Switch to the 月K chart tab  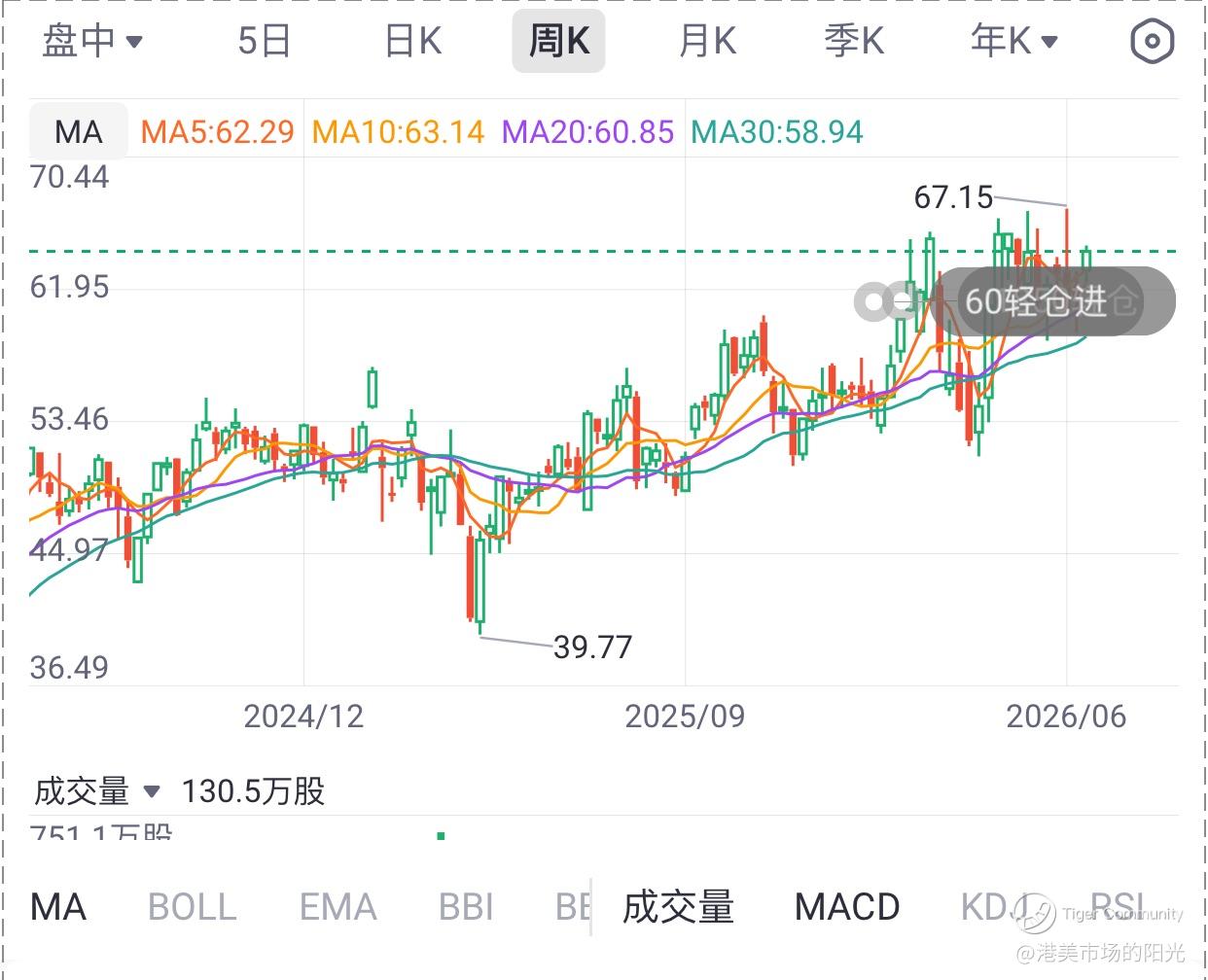tap(707, 41)
